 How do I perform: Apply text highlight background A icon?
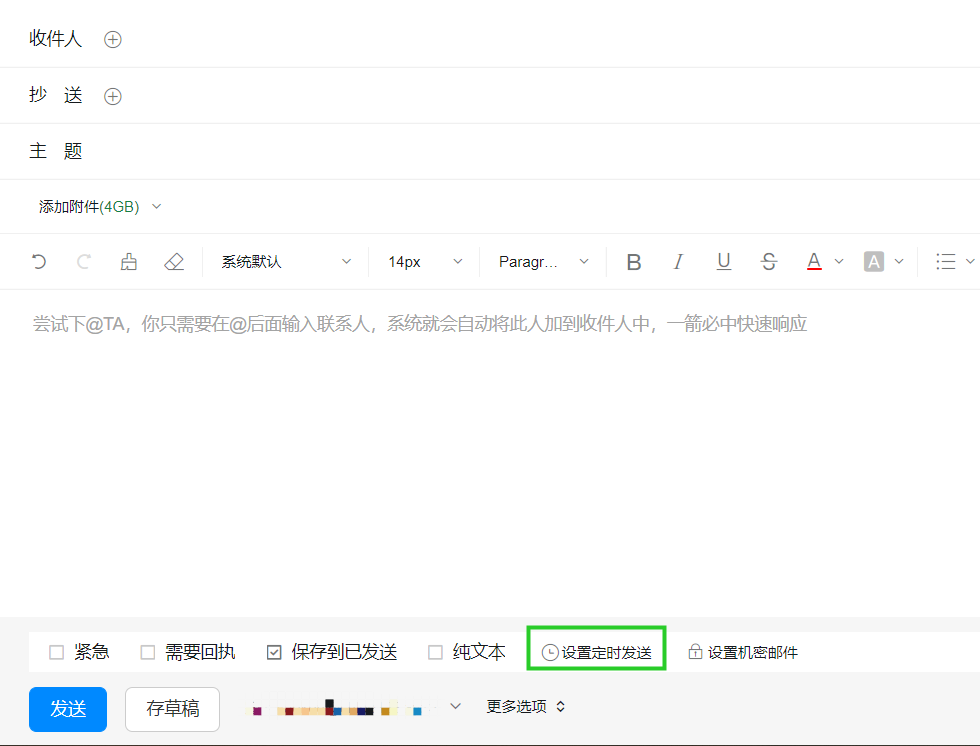(x=874, y=262)
